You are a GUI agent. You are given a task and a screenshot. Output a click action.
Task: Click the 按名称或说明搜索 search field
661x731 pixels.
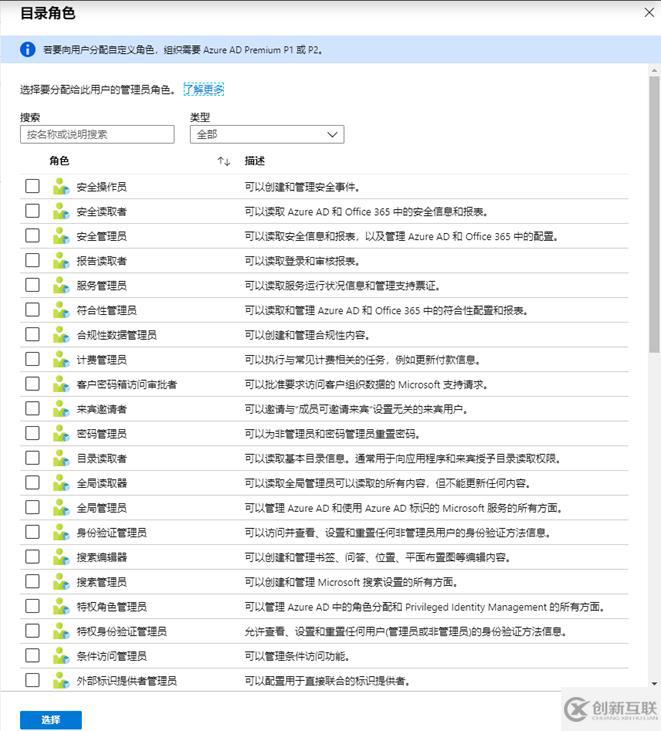point(97,134)
